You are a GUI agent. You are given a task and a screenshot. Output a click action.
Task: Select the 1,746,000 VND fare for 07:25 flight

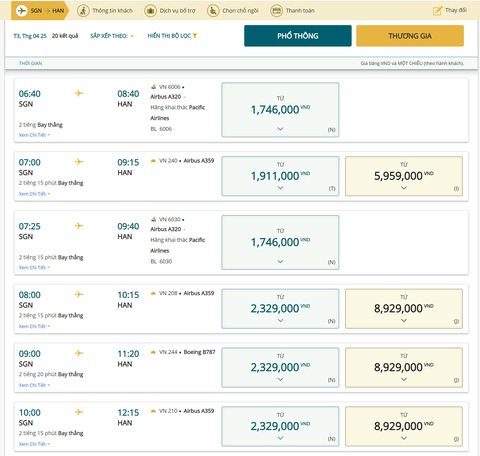[280, 242]
